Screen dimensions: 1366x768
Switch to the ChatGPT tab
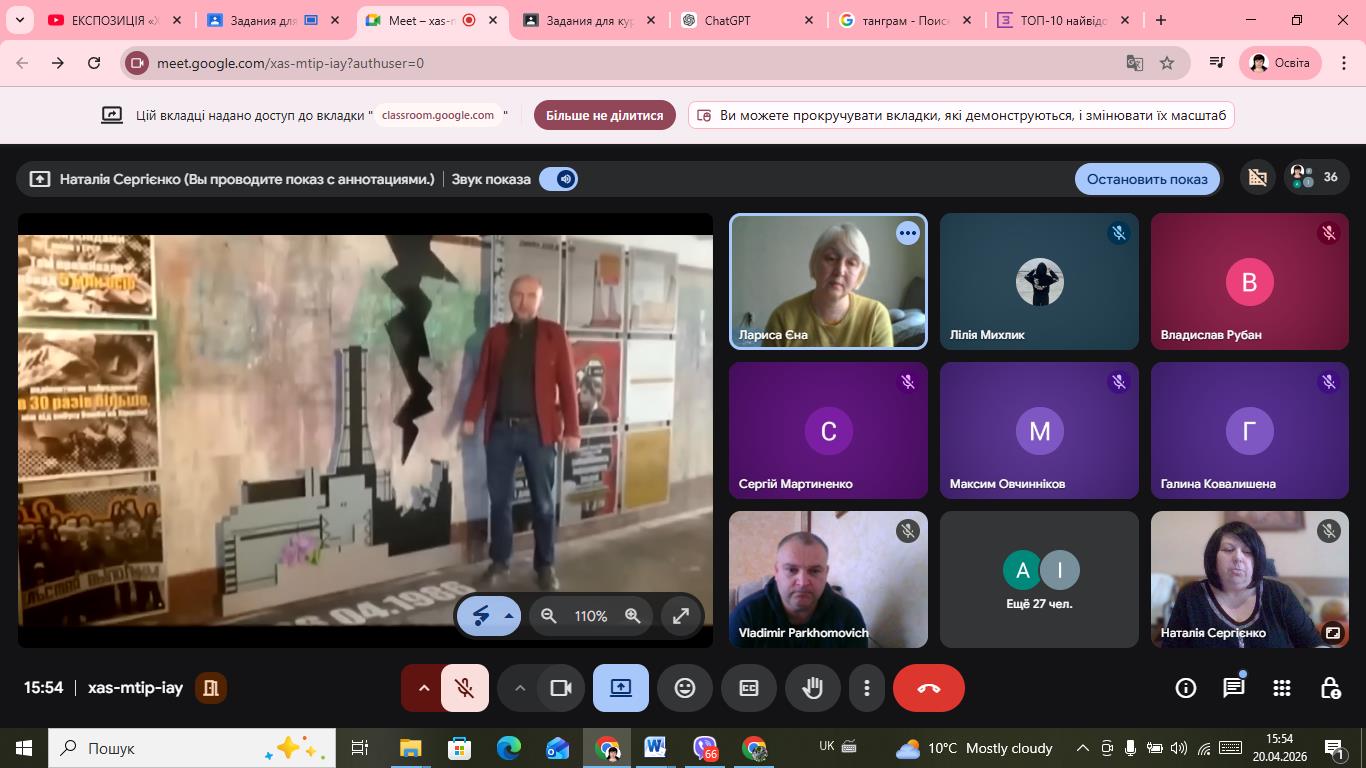[748, 20]
